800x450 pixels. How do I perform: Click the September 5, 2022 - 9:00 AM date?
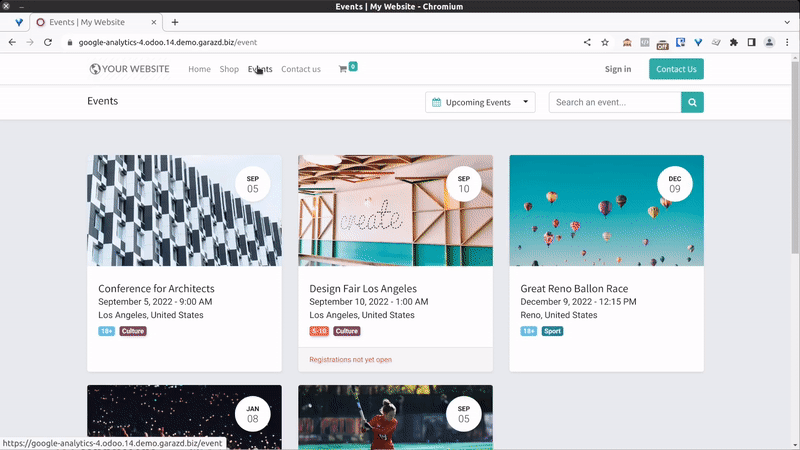click(155, 302)
